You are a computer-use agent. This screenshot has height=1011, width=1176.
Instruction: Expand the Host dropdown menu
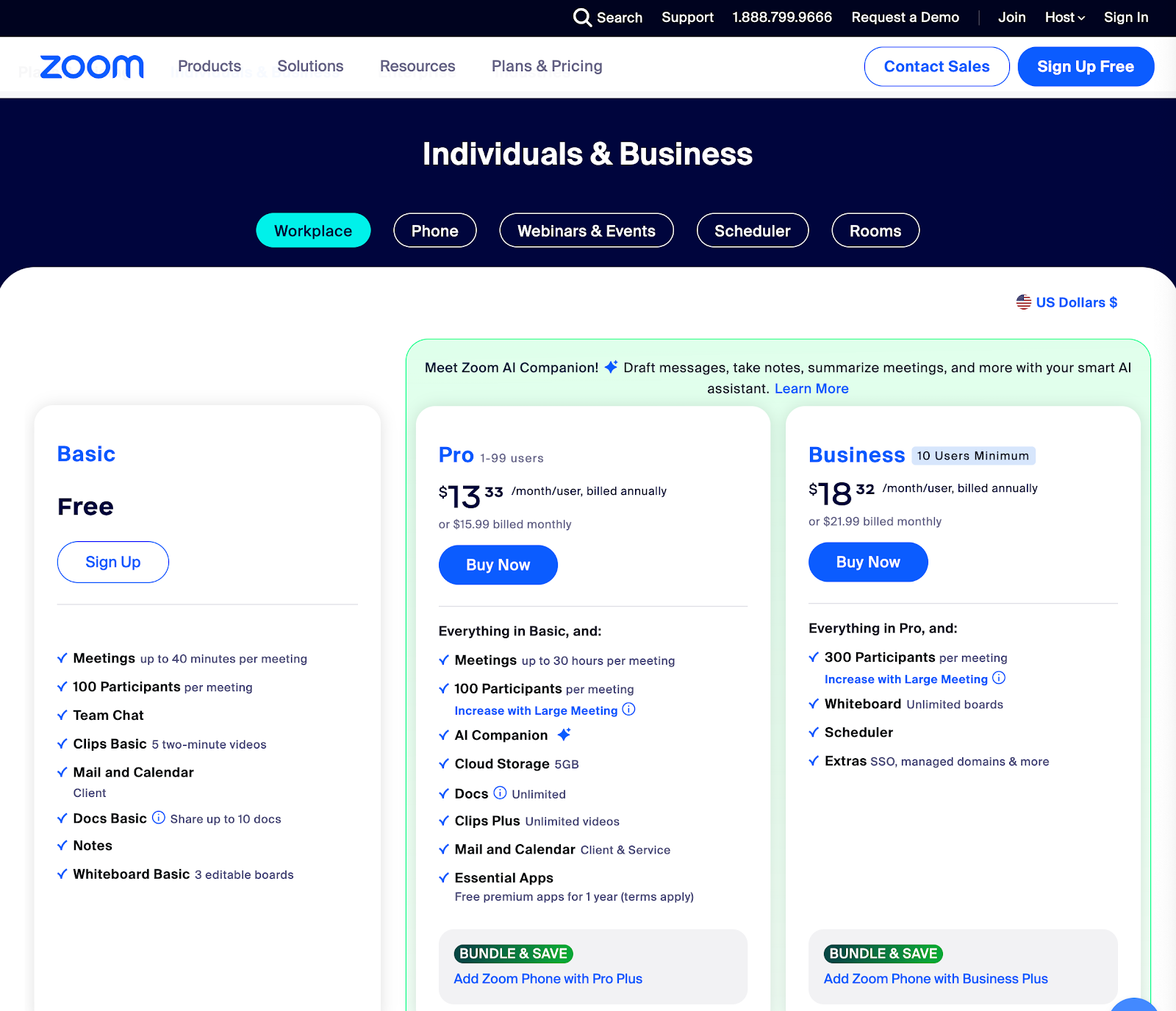pos(1065,17)
